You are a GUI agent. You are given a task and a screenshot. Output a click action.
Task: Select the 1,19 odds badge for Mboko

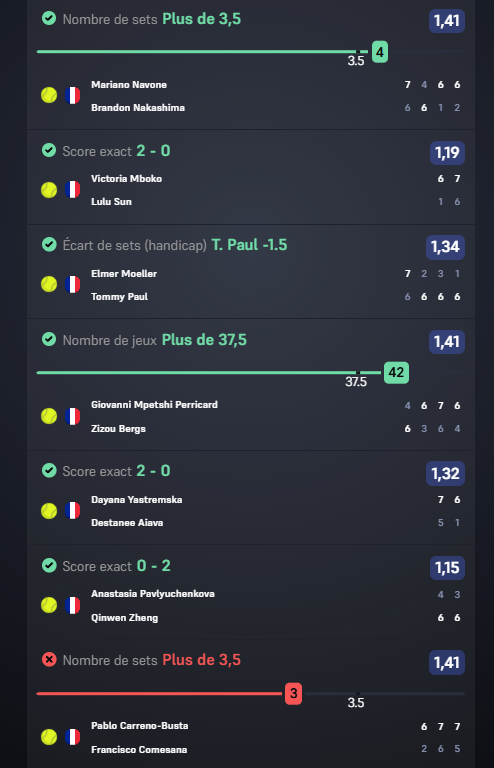click(447, 153)
